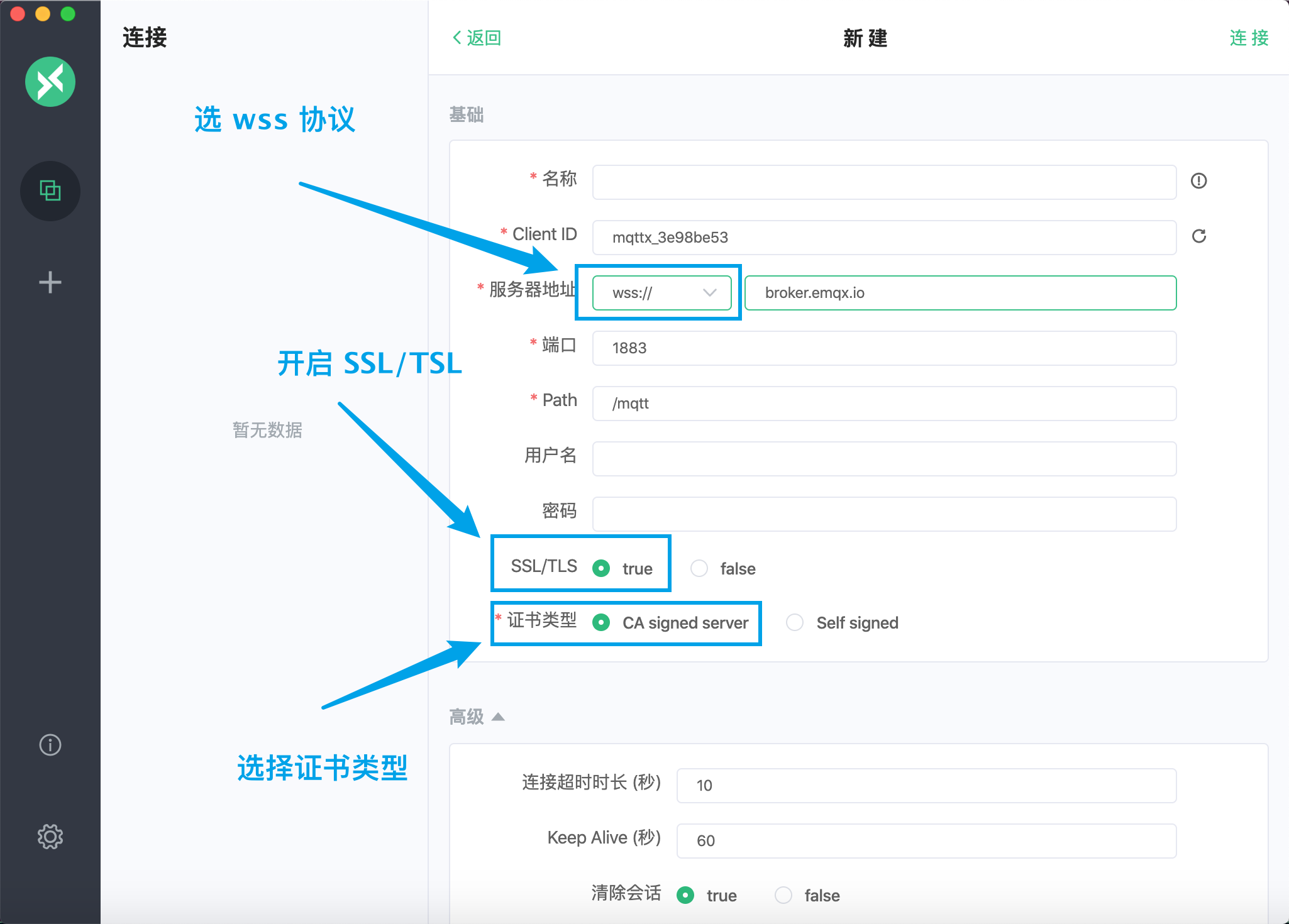Click the plus icon to add new connection

[50, 282]
